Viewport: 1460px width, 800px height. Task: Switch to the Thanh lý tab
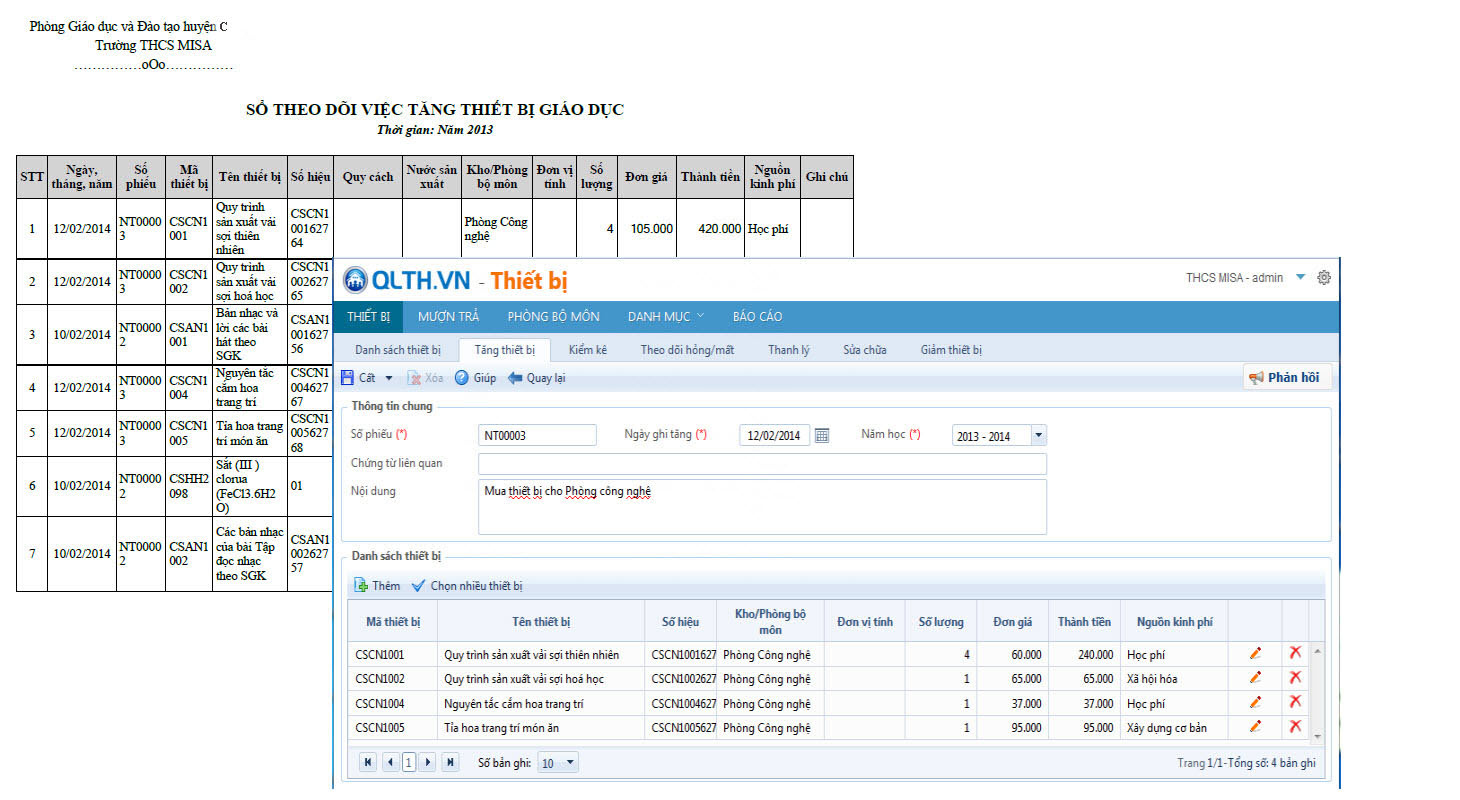(788, 350)
